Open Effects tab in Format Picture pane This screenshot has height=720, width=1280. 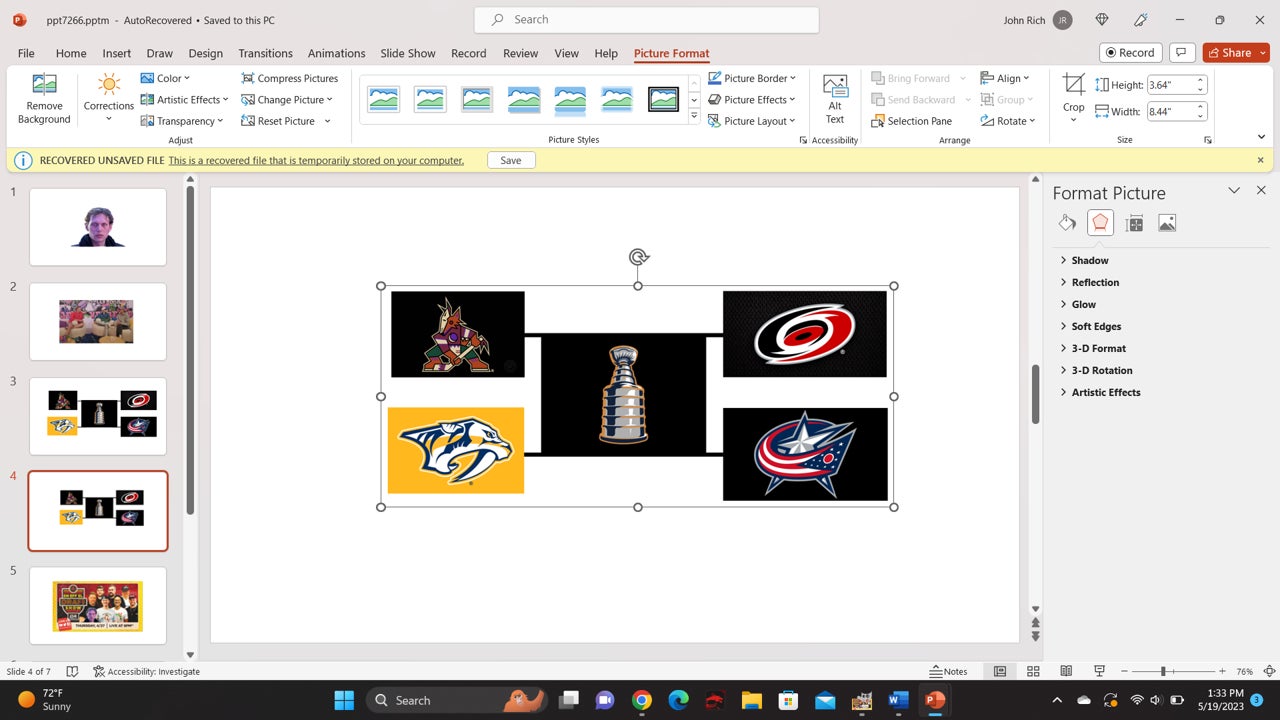tap(1100, 223)
